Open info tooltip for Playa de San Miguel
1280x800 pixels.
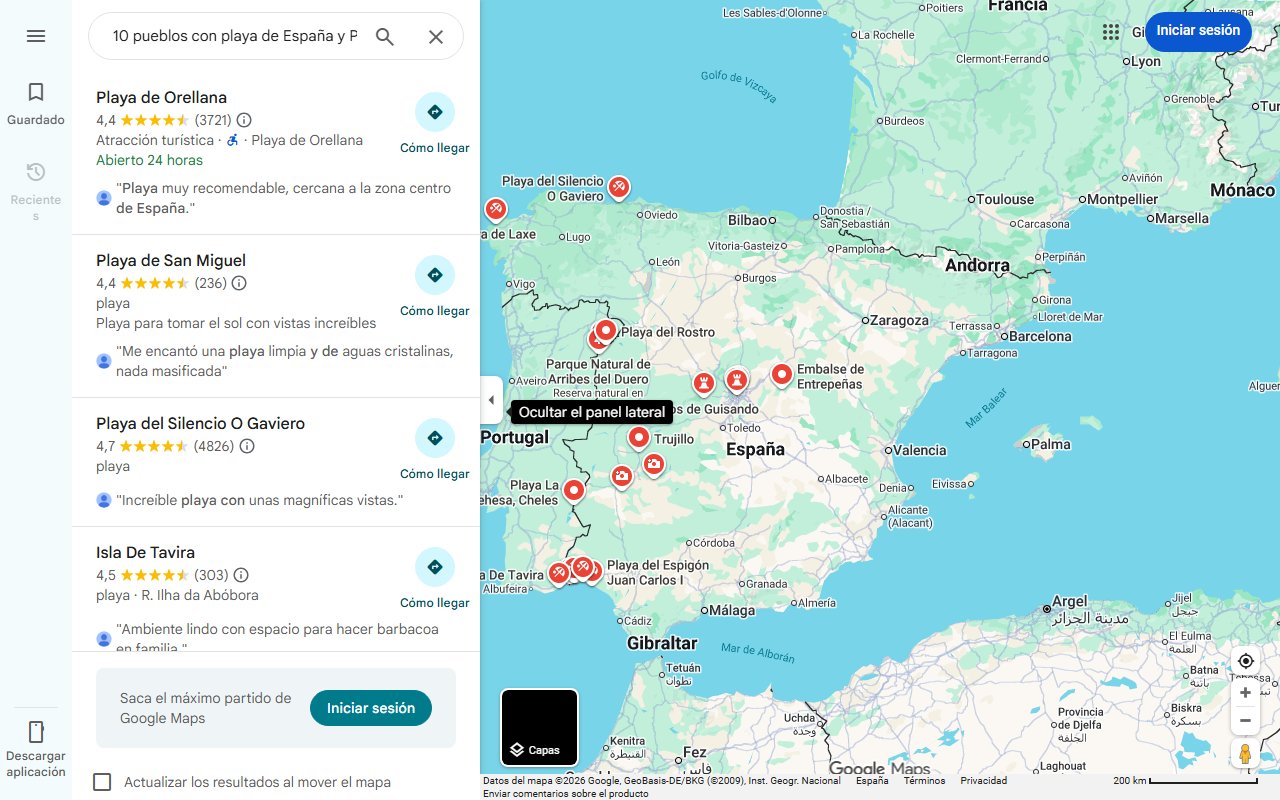237,283
